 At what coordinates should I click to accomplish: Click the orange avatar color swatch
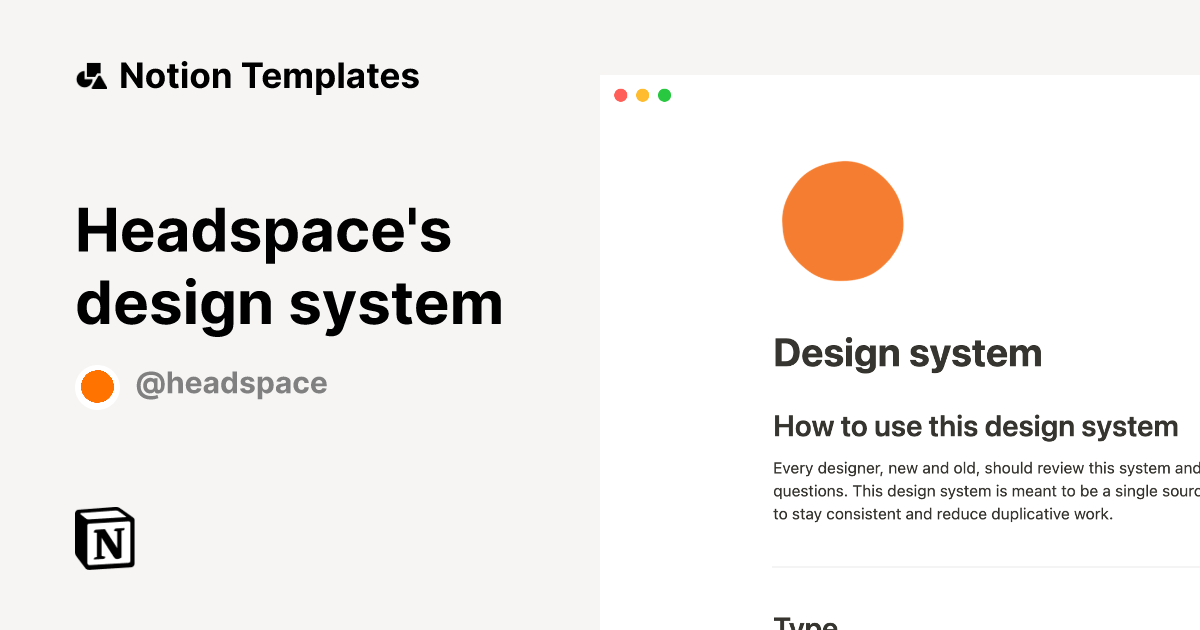pos(97,385)
